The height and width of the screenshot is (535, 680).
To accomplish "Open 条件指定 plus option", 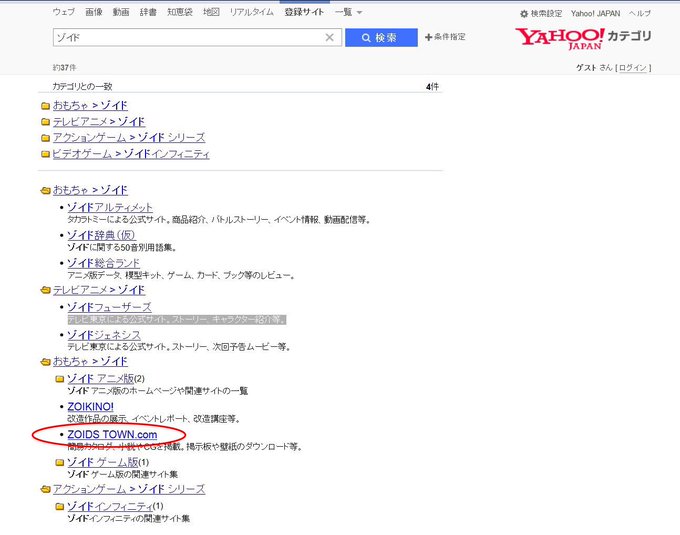I will pyautogui.click(x=445, y=37).
